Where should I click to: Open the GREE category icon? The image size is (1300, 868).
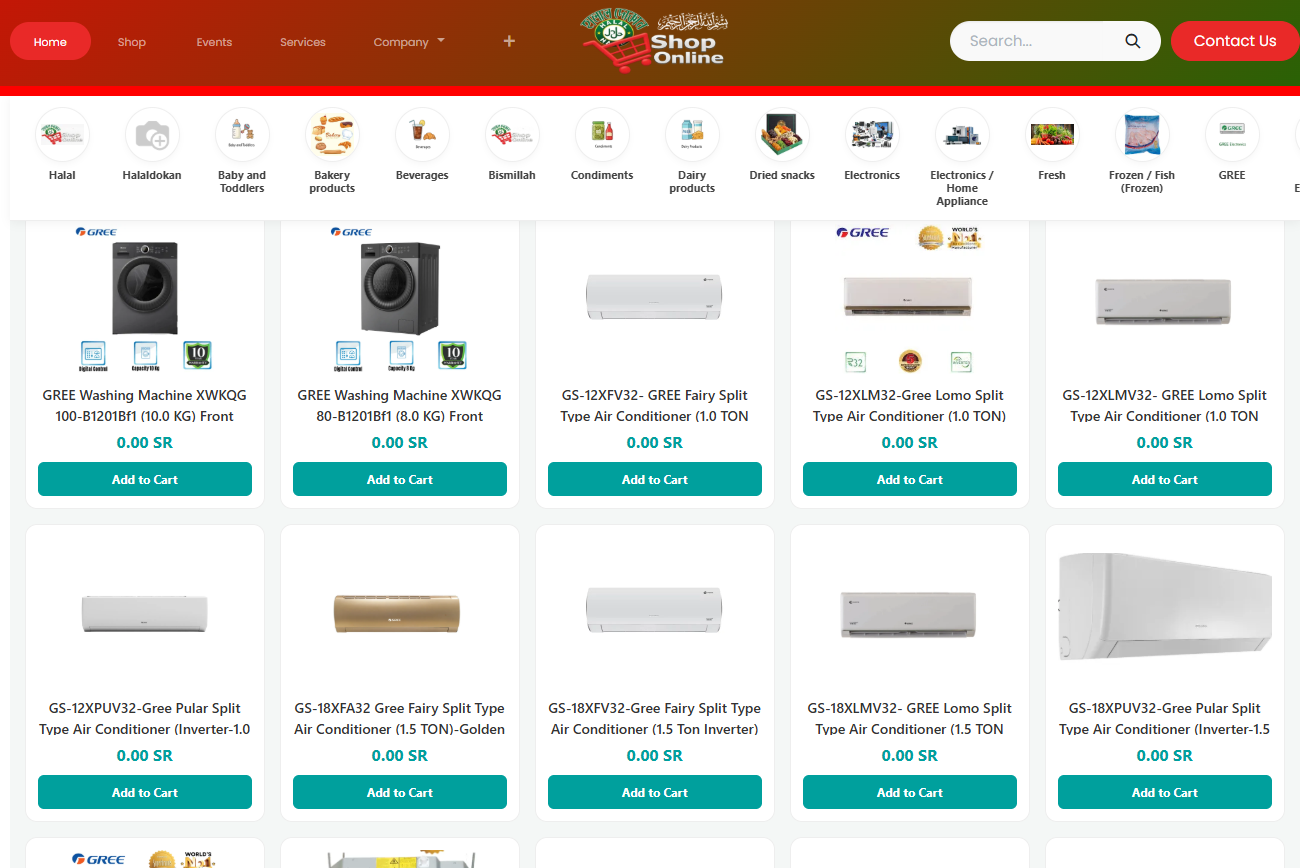click(1232, 135)
